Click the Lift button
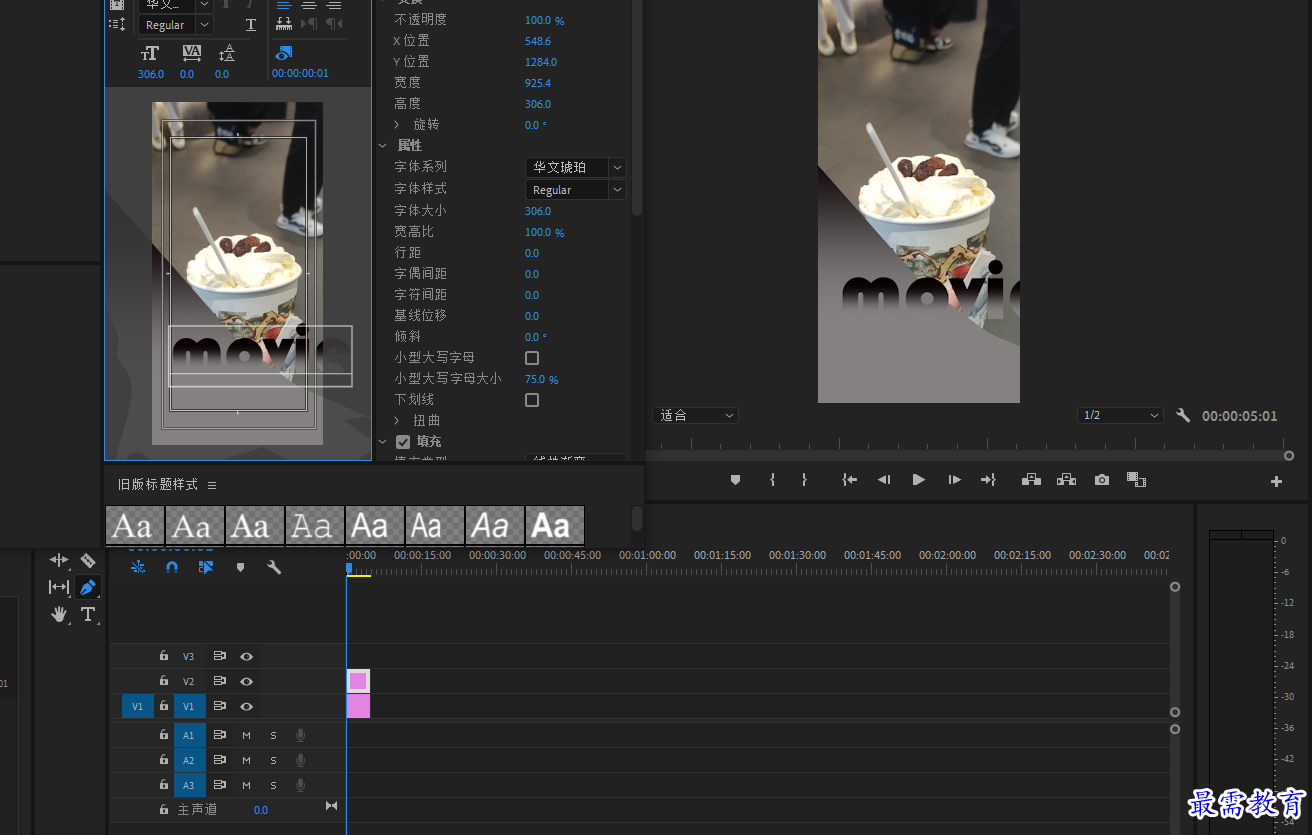The image size is (1312, 835). (1031, 480)
